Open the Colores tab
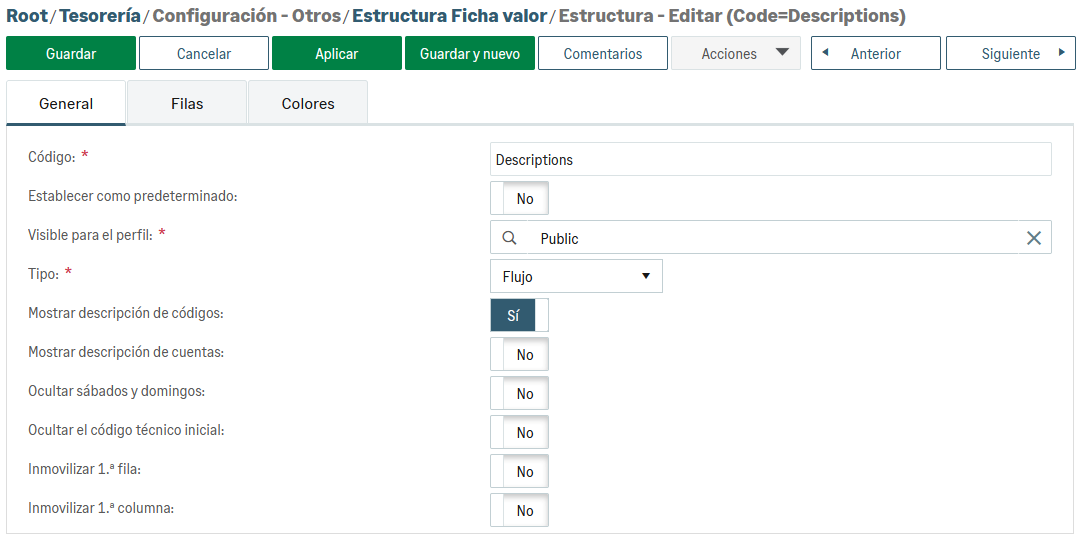The width and height of the screenshot is (1081, 542). [308, 104]
